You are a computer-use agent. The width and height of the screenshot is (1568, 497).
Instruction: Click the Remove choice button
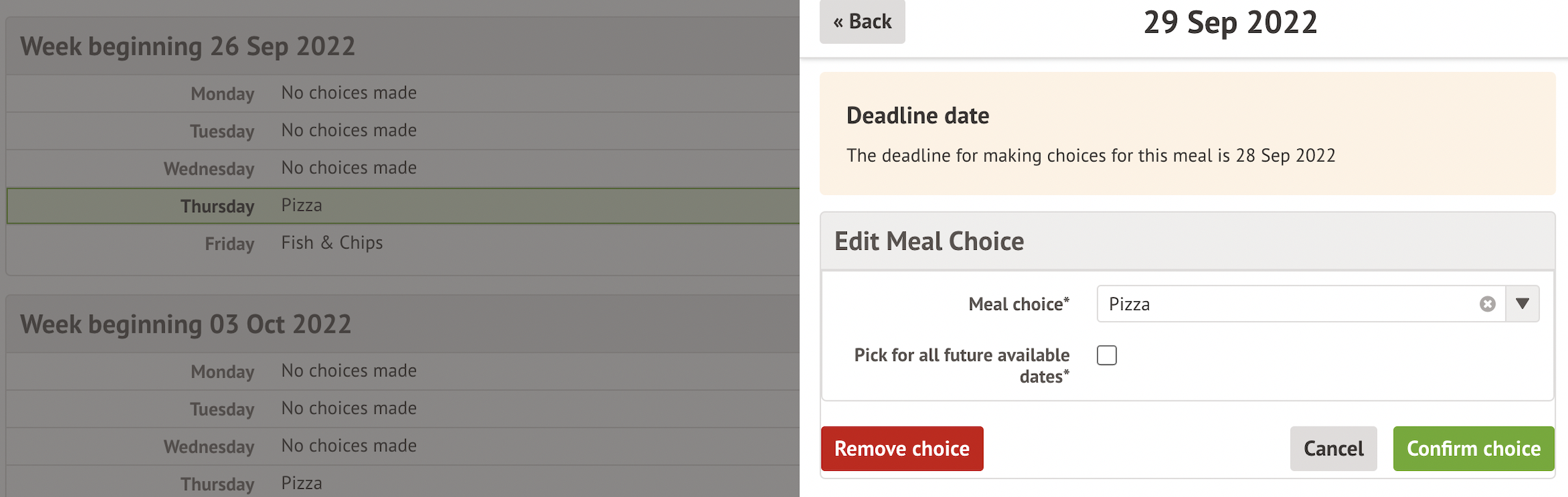902,448
